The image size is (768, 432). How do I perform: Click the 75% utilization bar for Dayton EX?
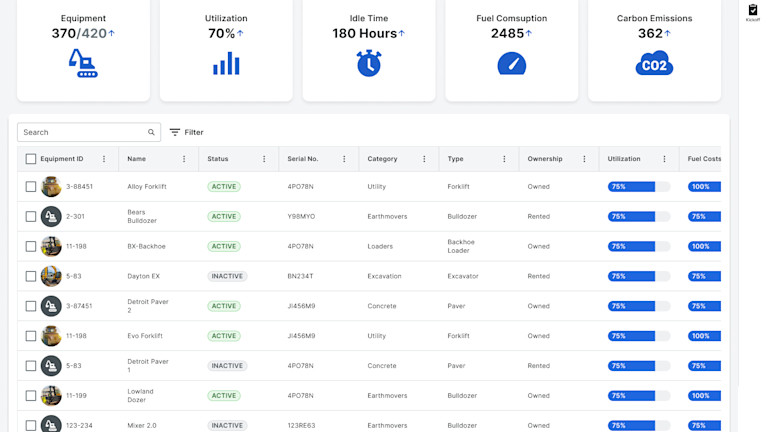click(x=639, y=276)
